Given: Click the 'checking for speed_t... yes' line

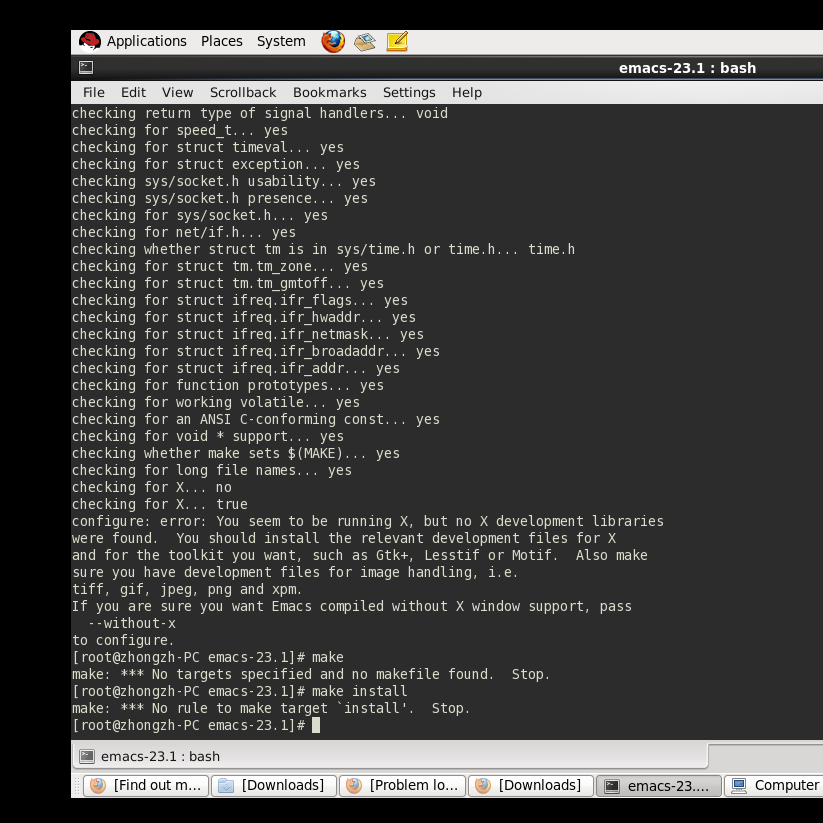Looking at the screenshot, I should point(180,130).
